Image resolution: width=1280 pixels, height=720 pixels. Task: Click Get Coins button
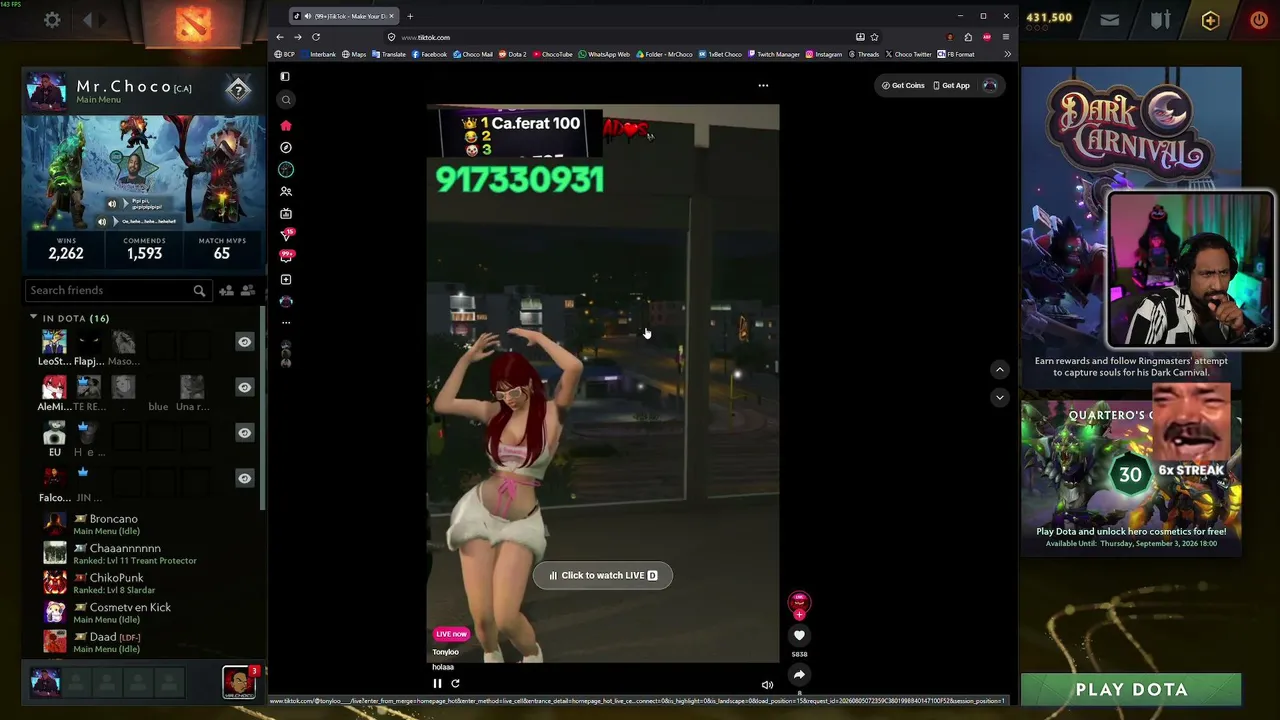pyautogui.click(x=903, y=85)
